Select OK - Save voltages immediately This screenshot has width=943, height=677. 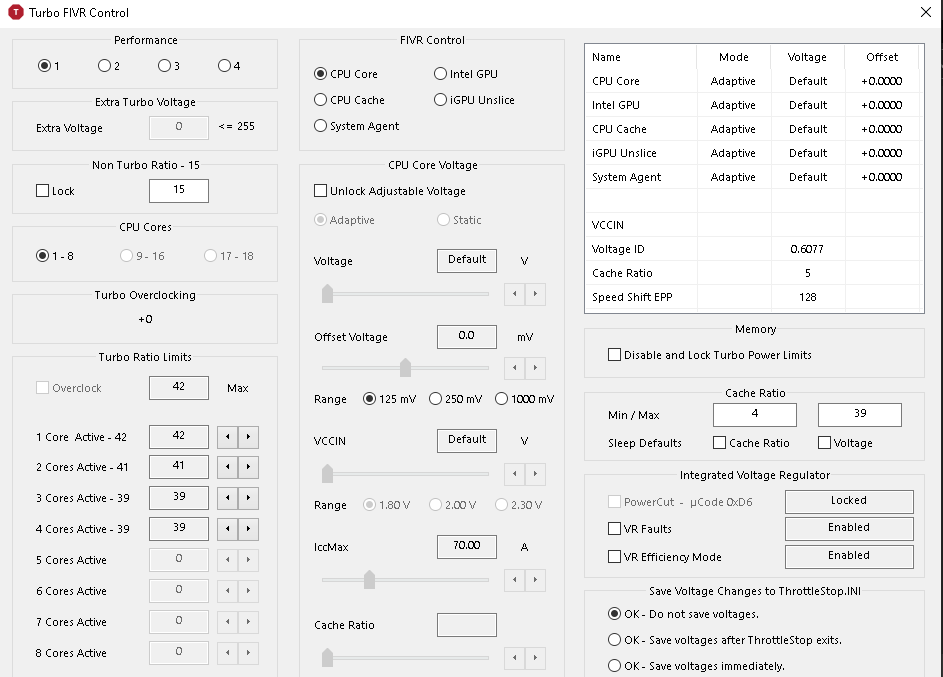pyautogui.click(x=615, y=666)
